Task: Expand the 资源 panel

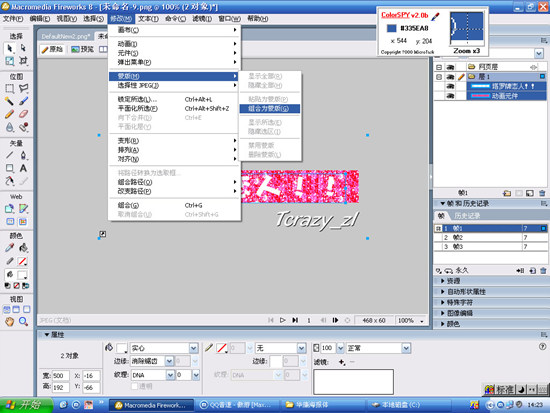Action: 443,281
